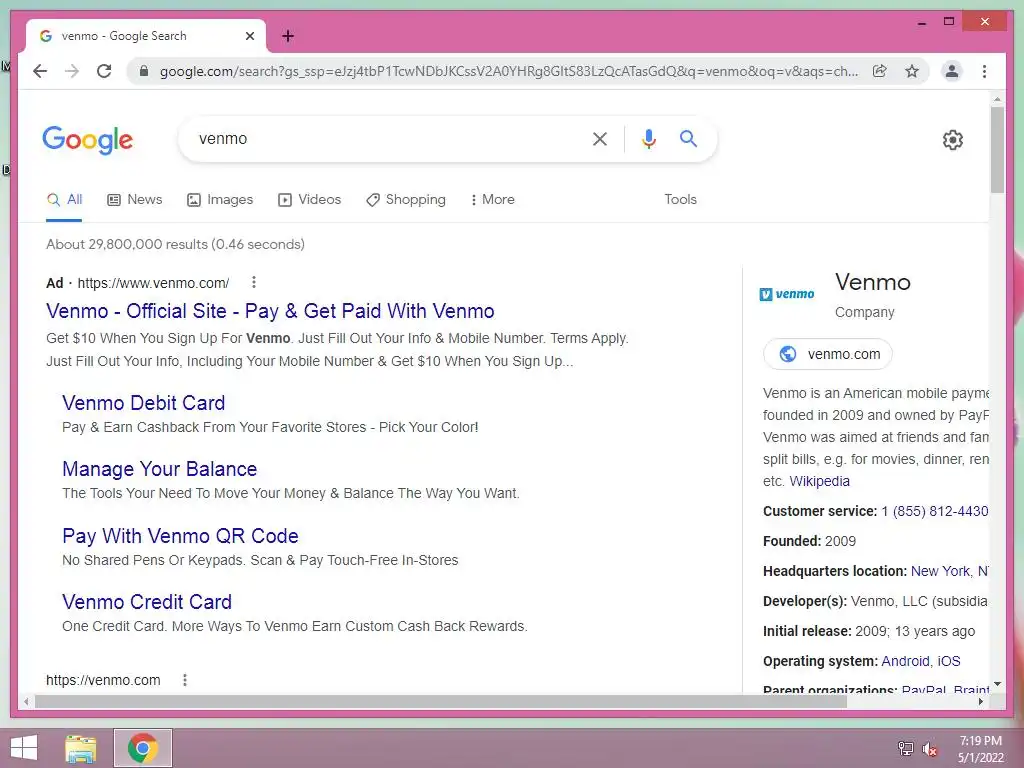Open the Chrome profile avatar icon
Viewport: 1024px width, 768px height.
[952, 71]
